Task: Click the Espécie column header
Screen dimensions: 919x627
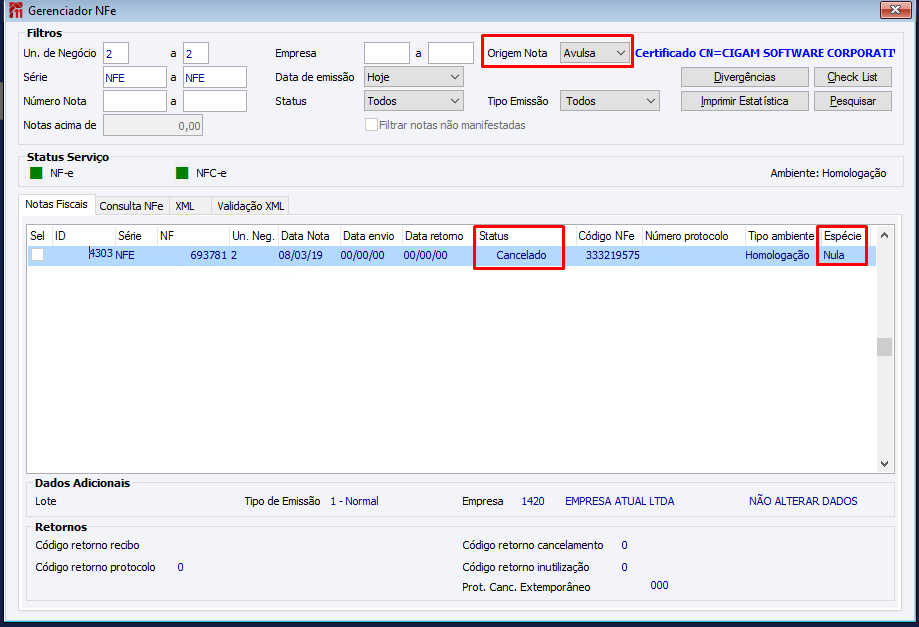Action: 842,236
